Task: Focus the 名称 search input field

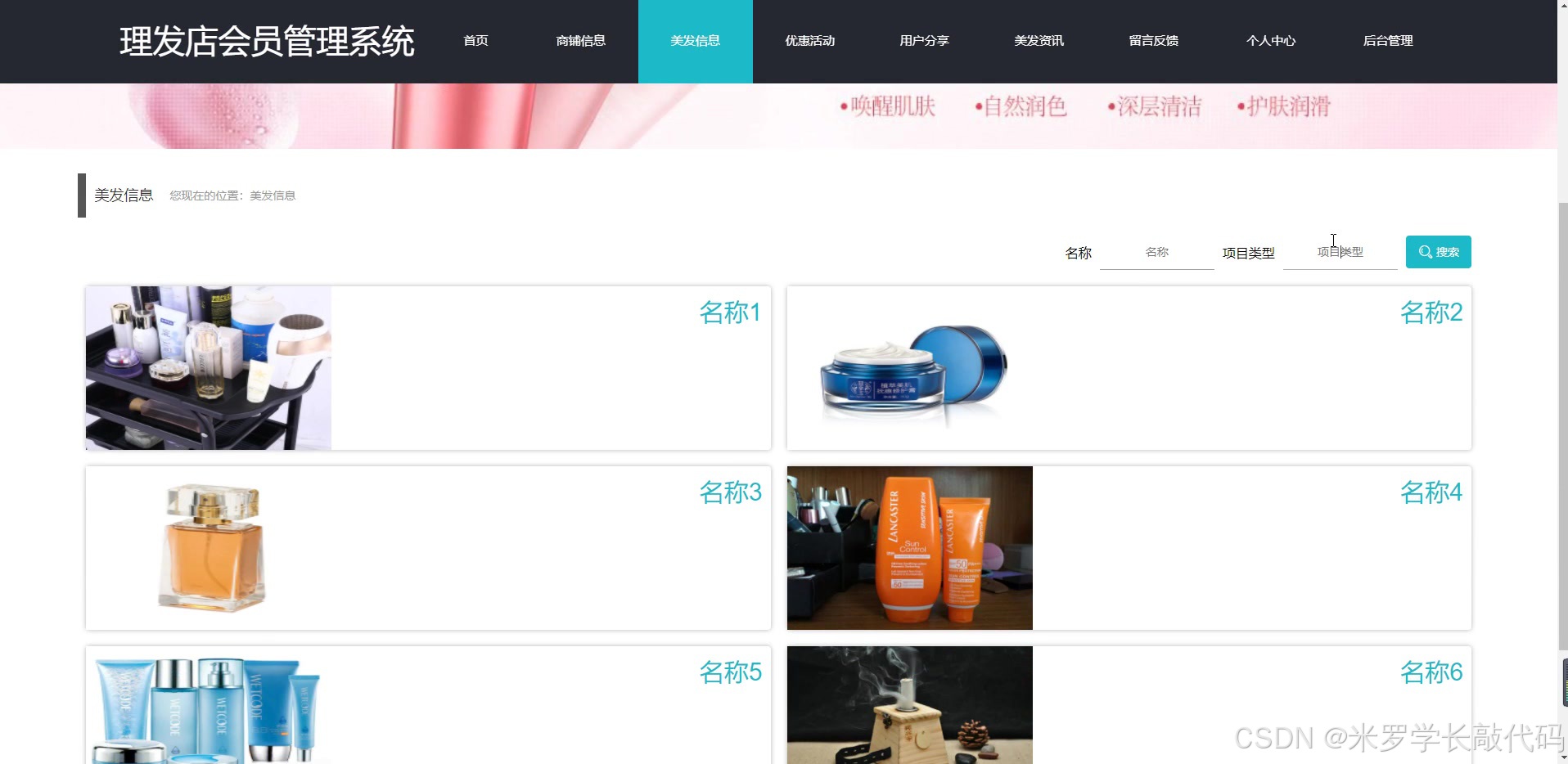Action: (x=1156, y=253)
